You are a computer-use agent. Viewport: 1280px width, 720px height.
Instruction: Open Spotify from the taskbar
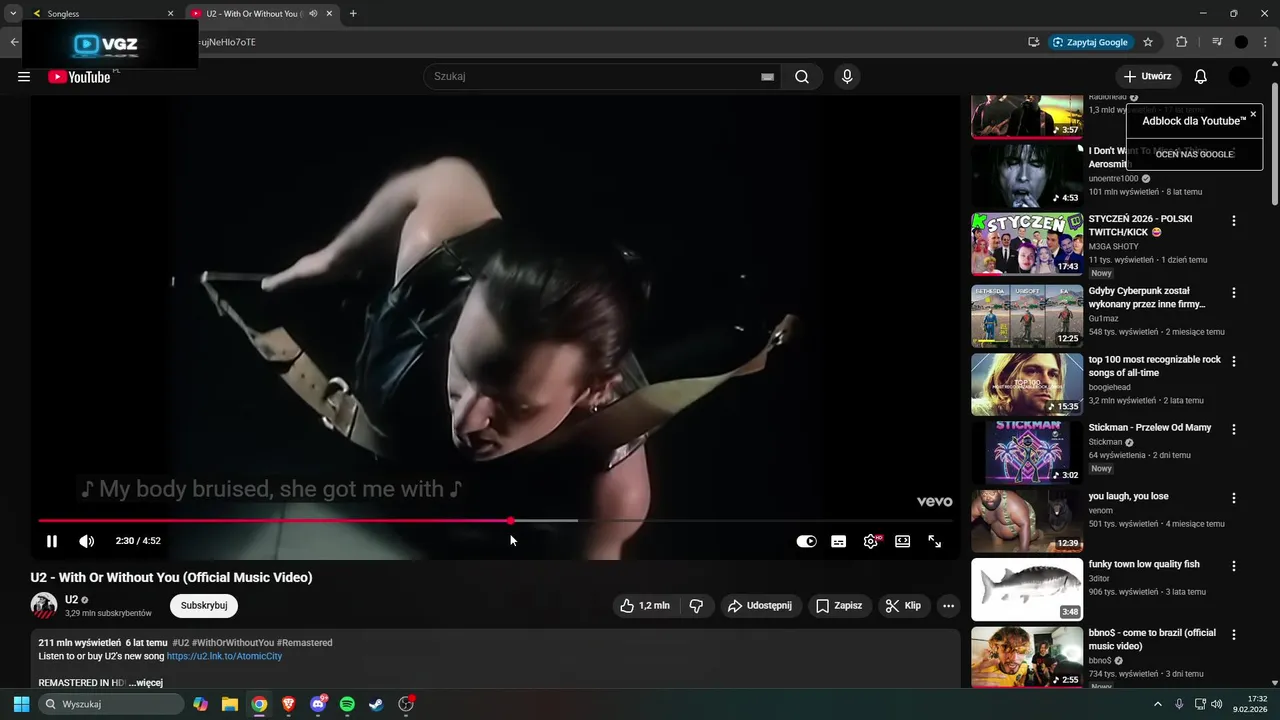[x=347, y=704]
